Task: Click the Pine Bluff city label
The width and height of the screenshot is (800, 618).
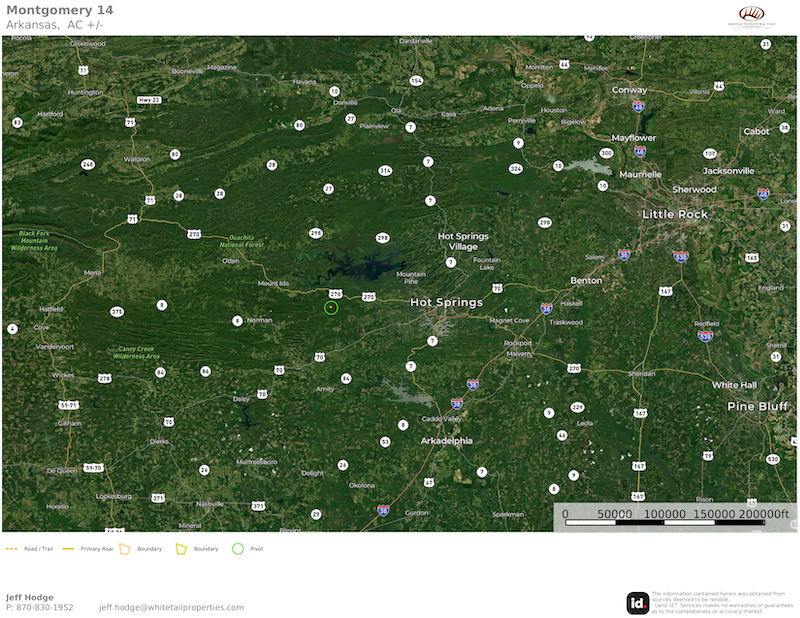Action: [x=753, y=406]
